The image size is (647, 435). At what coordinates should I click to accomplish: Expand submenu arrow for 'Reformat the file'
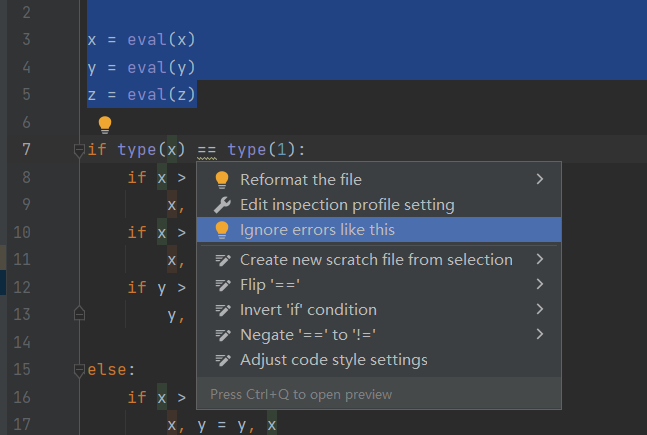(x=540, y=179)
